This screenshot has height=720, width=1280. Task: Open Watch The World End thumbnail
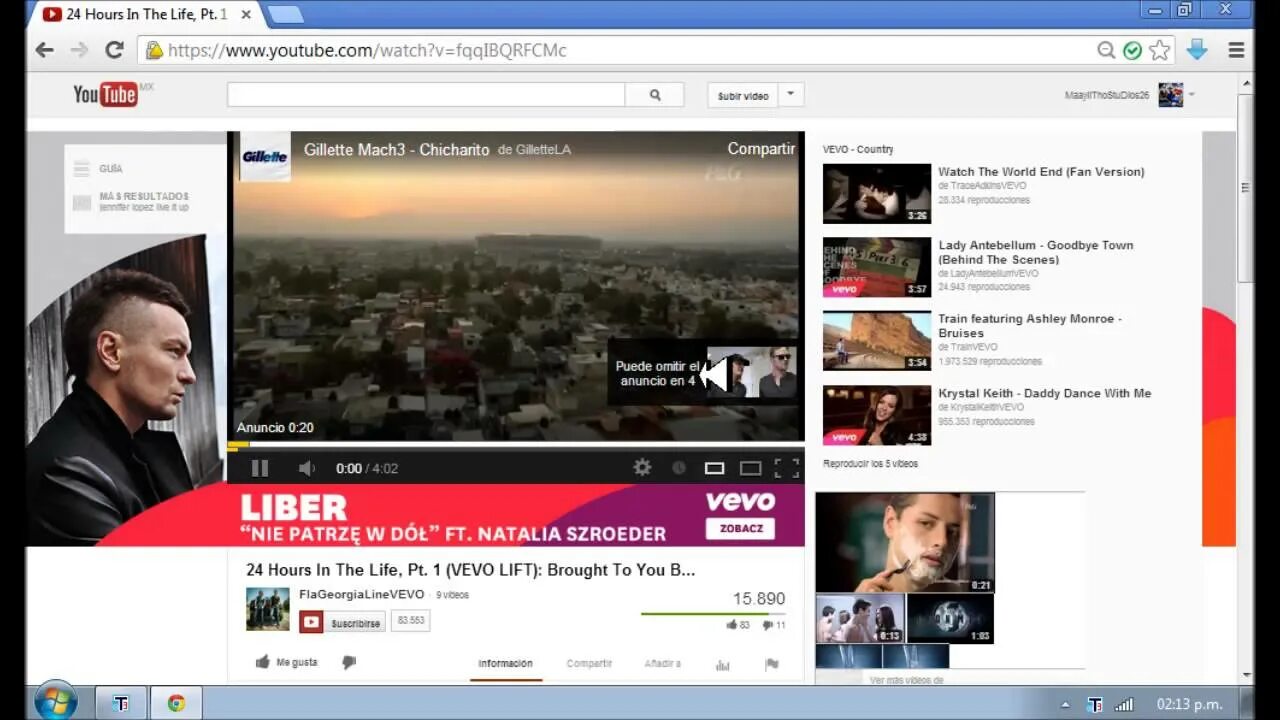pyautogui.click(x=877, y=194)
